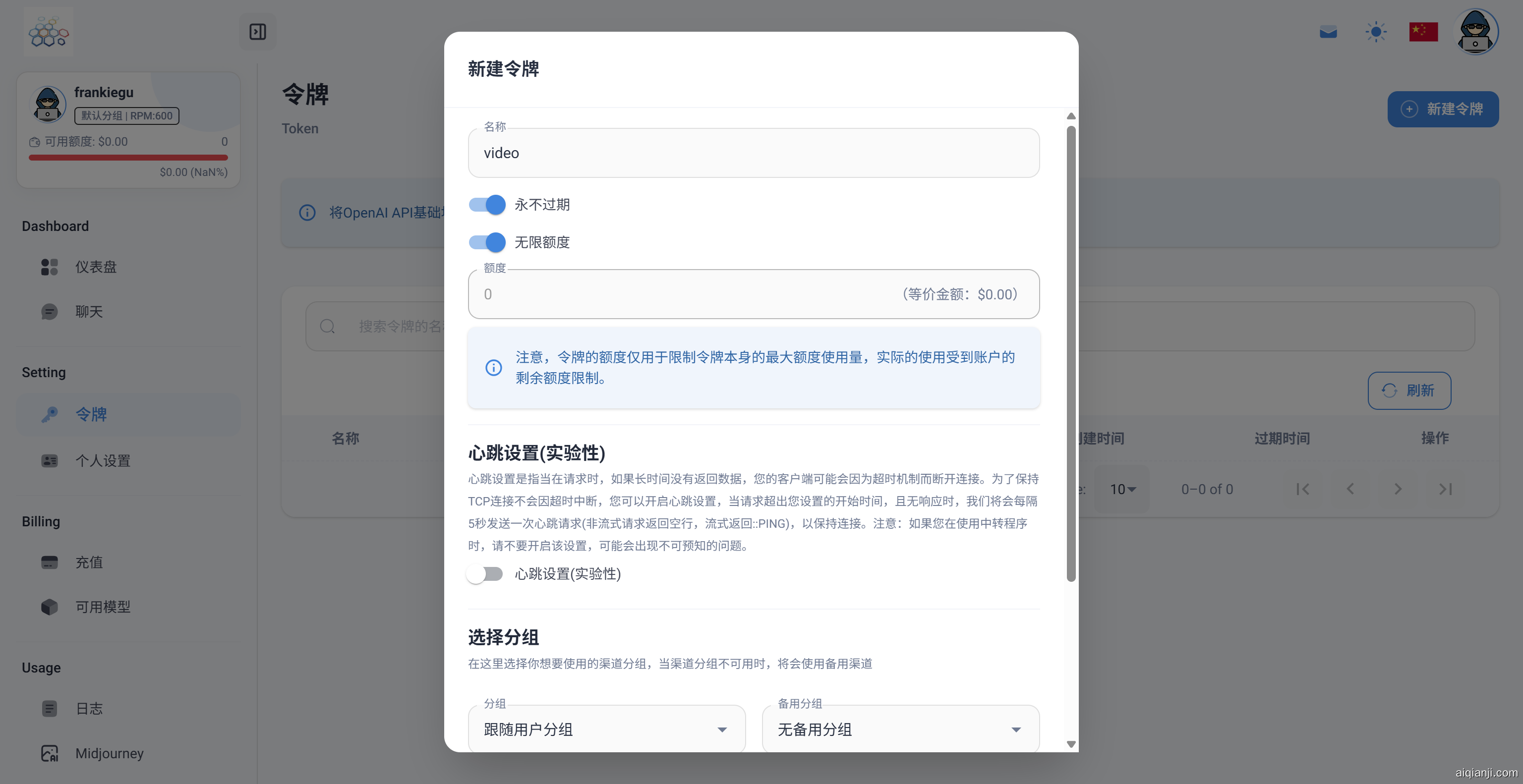Image resolution: width=1523 pixels, height=784 pixels.
Task: Open the Midjourney usage section
Action: click(110, 753)
